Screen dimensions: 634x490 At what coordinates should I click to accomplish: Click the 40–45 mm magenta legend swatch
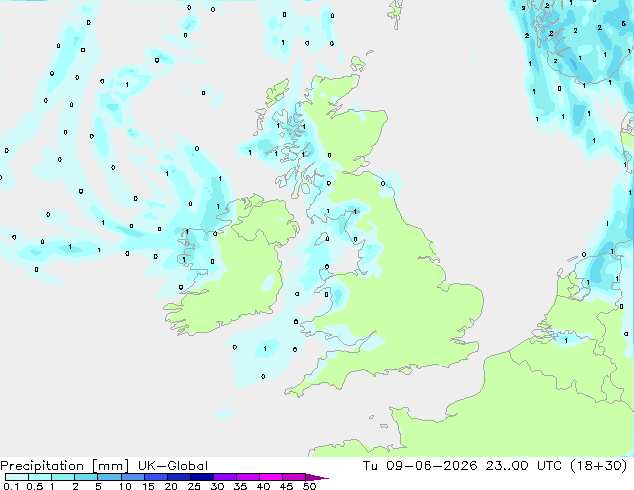coord(271,477)
